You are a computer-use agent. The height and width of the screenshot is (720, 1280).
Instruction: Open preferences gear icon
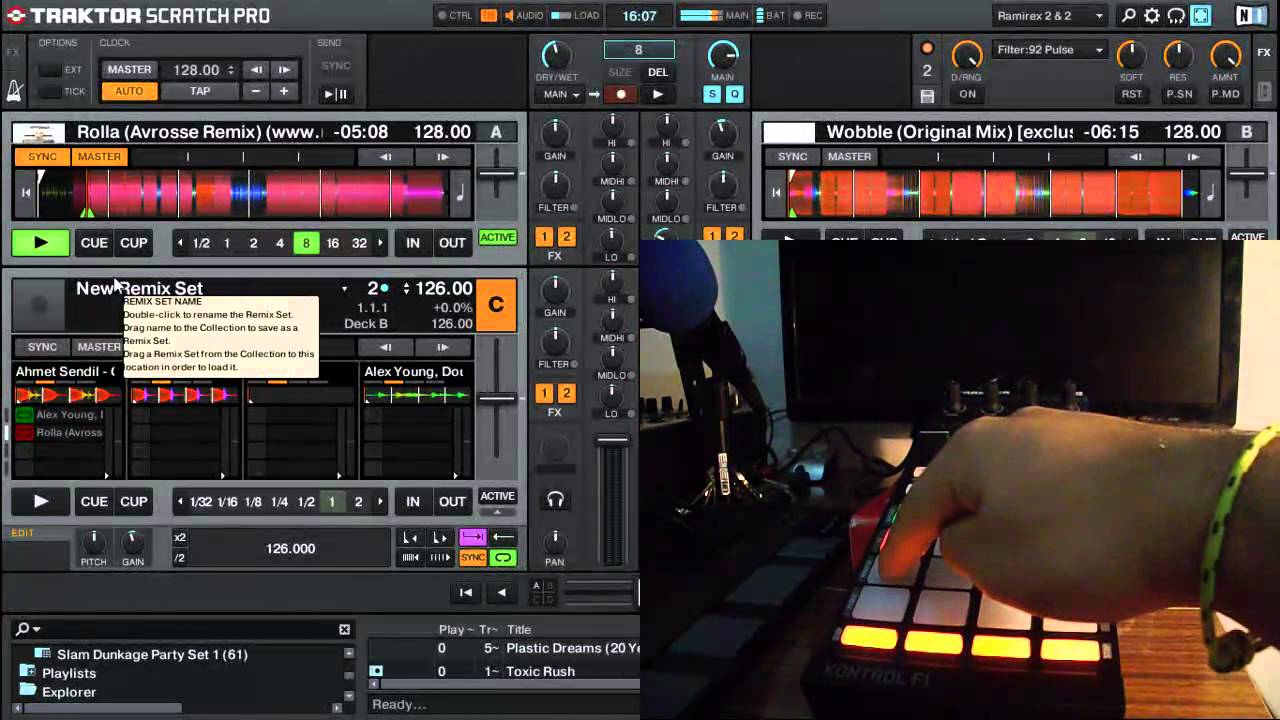(x=1152, y=16)
